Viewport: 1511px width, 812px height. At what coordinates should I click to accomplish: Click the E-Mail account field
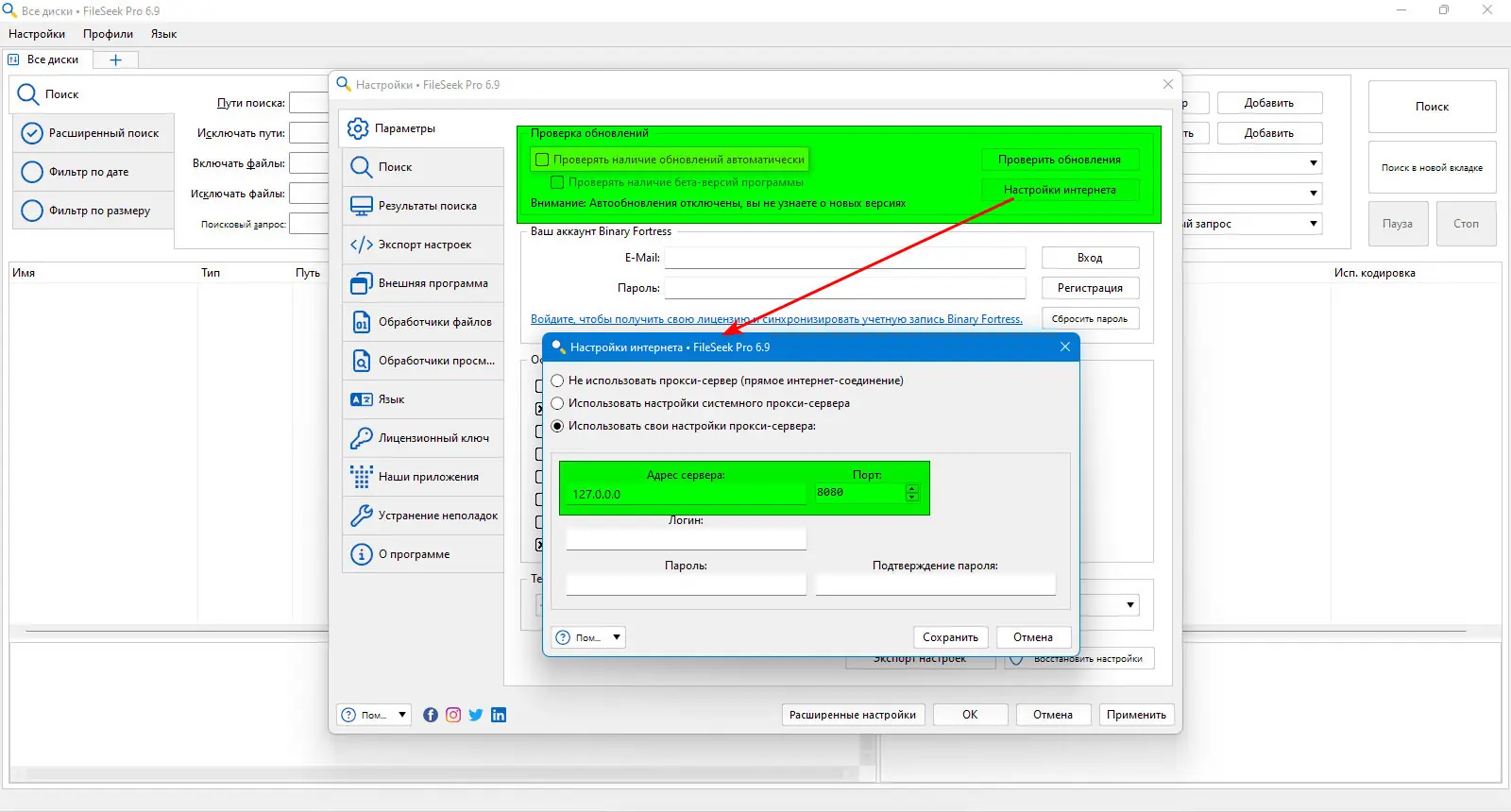845,258
